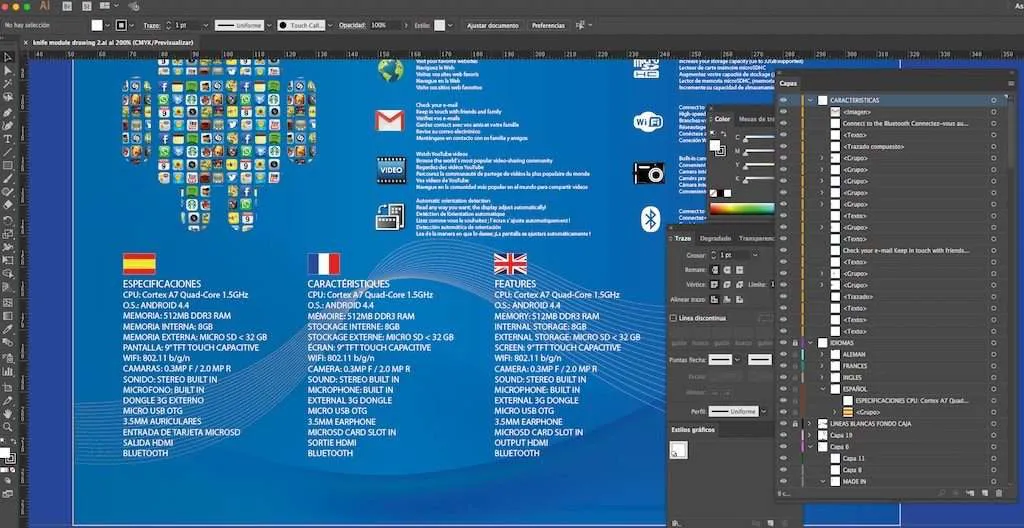Click the color spectrum bar in Color panel
Screen dimensions: 1024x528
coord(742,209)
